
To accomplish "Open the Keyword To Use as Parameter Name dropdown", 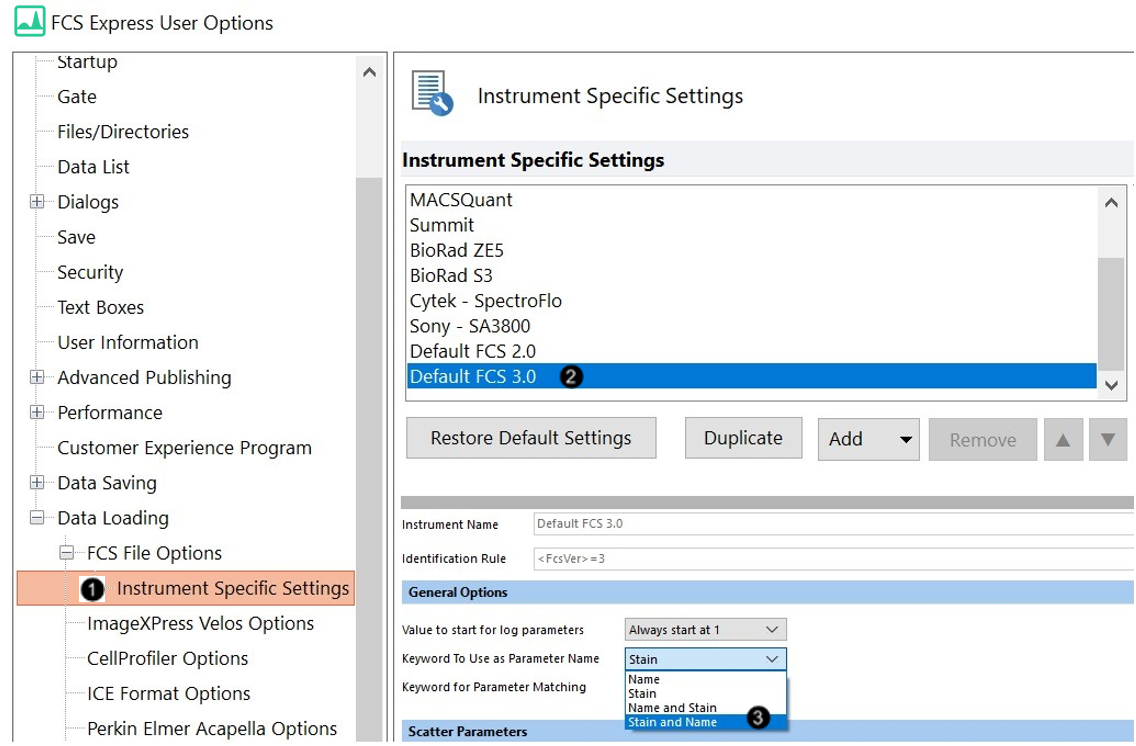I will [x=705, y=658].
